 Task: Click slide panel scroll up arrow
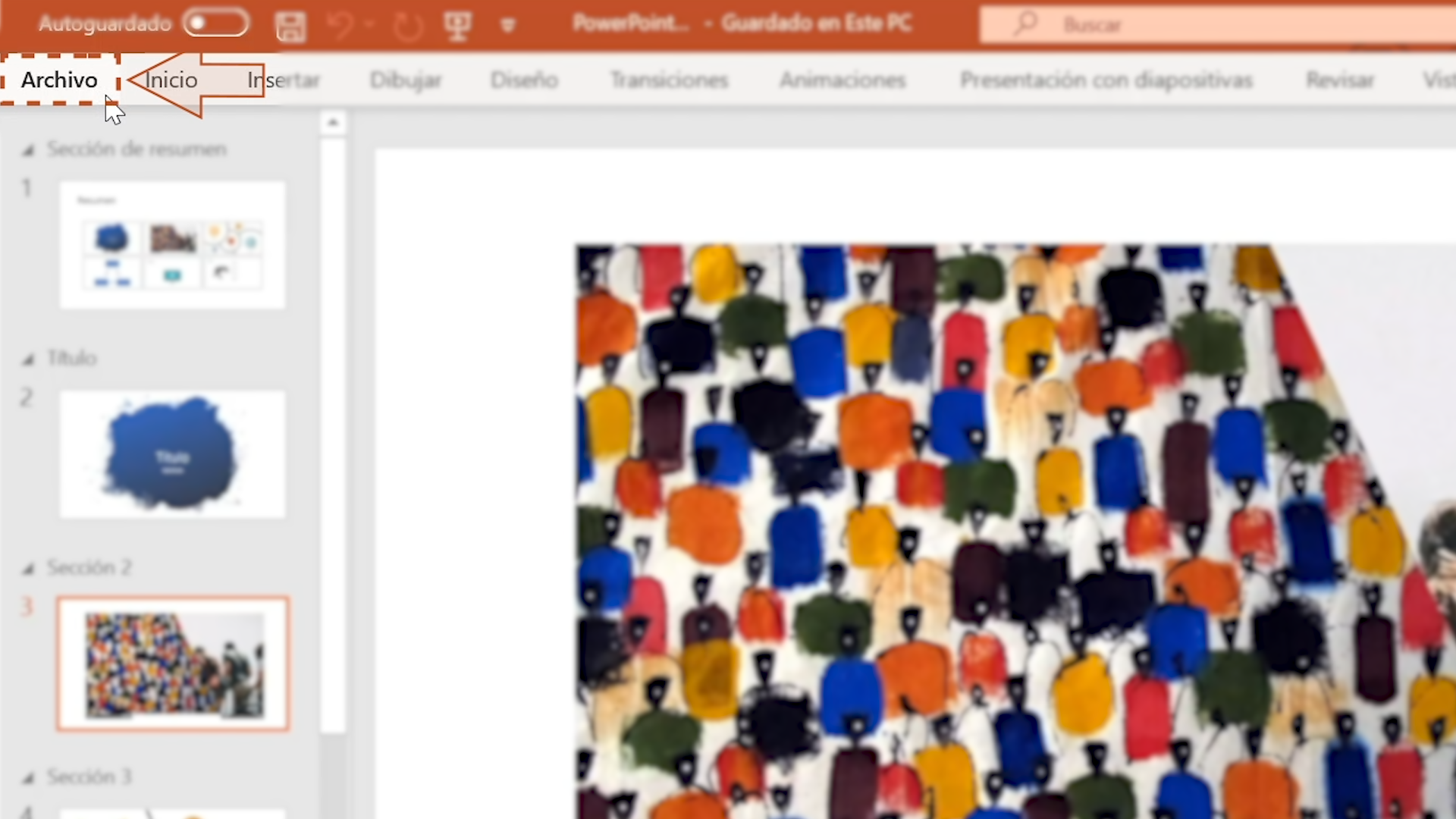point(332,123)
